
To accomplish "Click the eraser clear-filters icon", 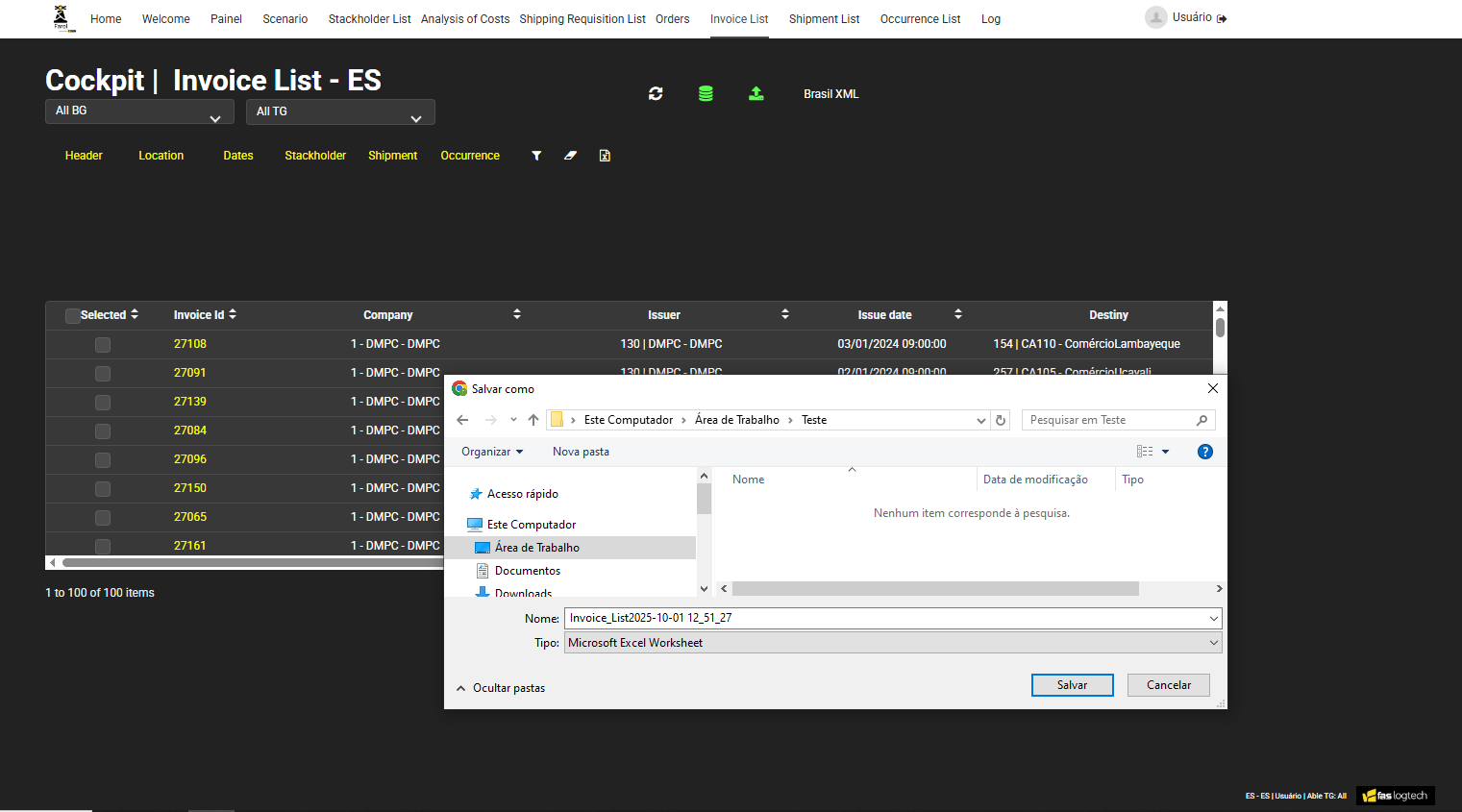I will (x=570, y=156).
